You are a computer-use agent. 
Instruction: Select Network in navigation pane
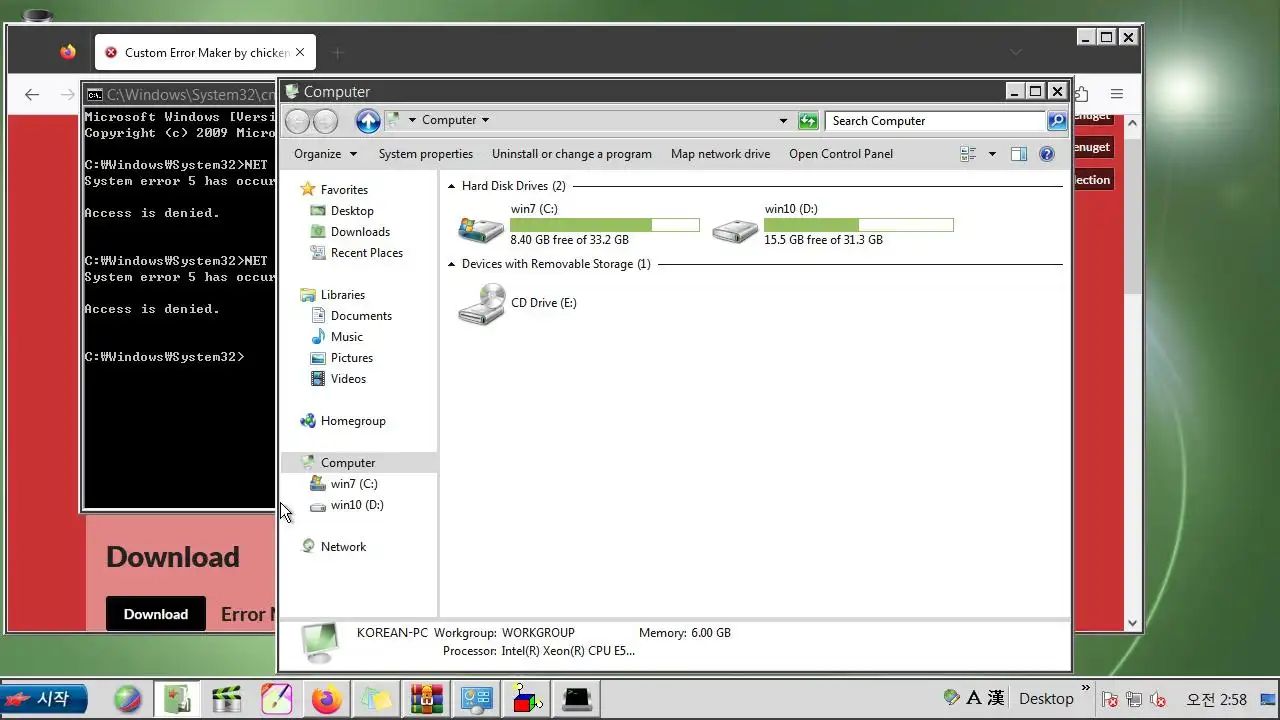pos(343,547)
